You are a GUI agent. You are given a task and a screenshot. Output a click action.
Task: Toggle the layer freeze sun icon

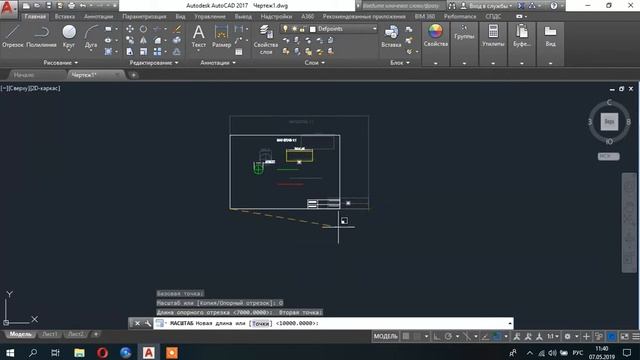click(x=294, y=29)
